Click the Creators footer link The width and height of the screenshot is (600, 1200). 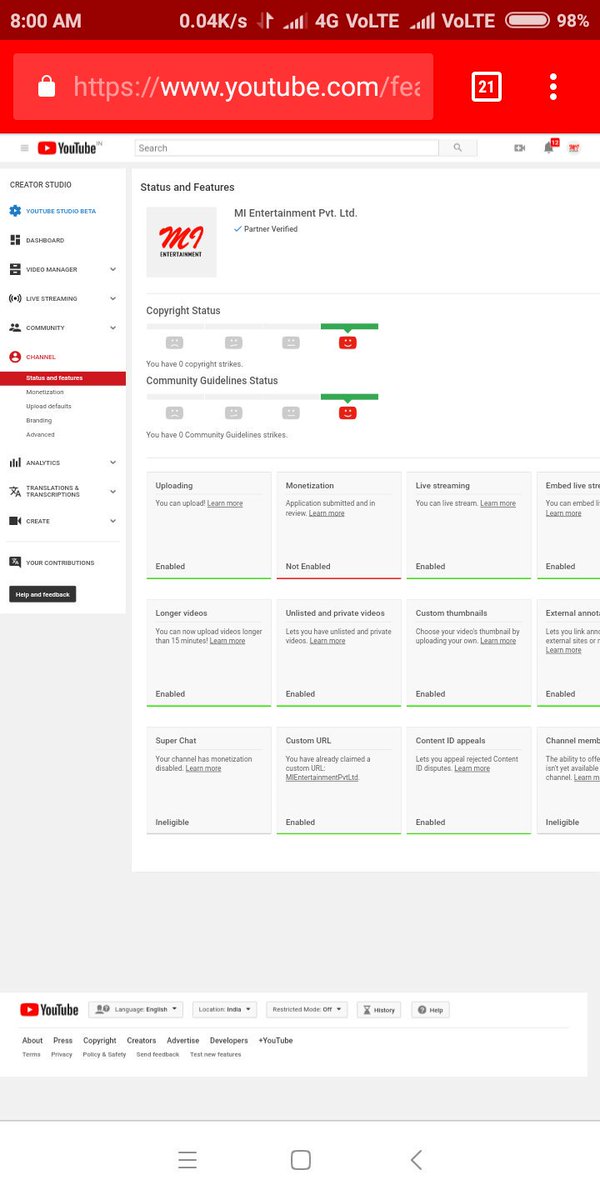[141, 1040]
